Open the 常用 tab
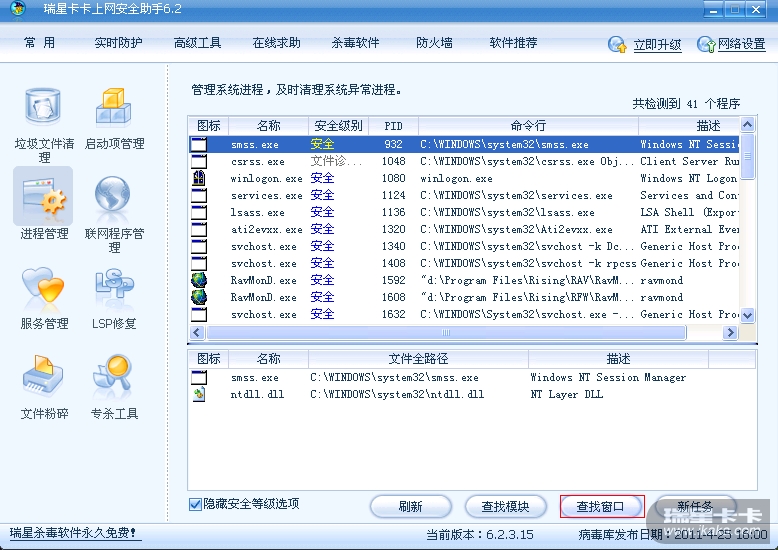 [39, 43]
